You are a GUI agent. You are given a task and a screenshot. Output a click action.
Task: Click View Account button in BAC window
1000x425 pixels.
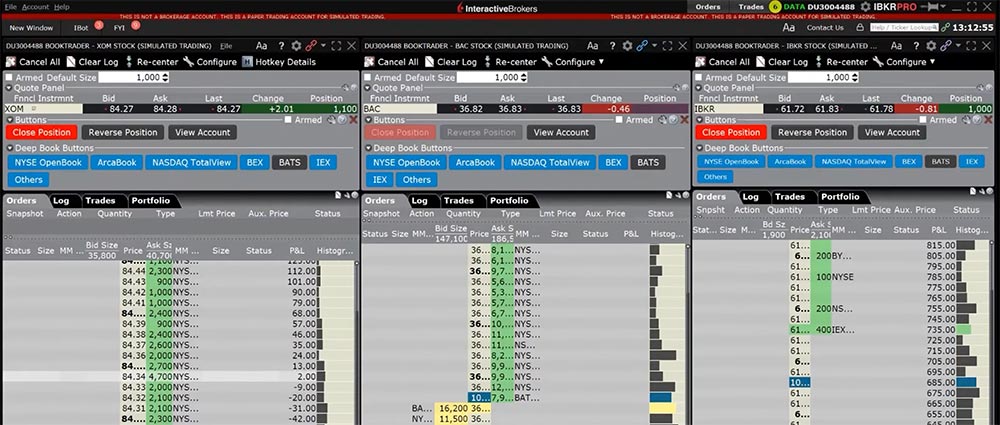561,133
